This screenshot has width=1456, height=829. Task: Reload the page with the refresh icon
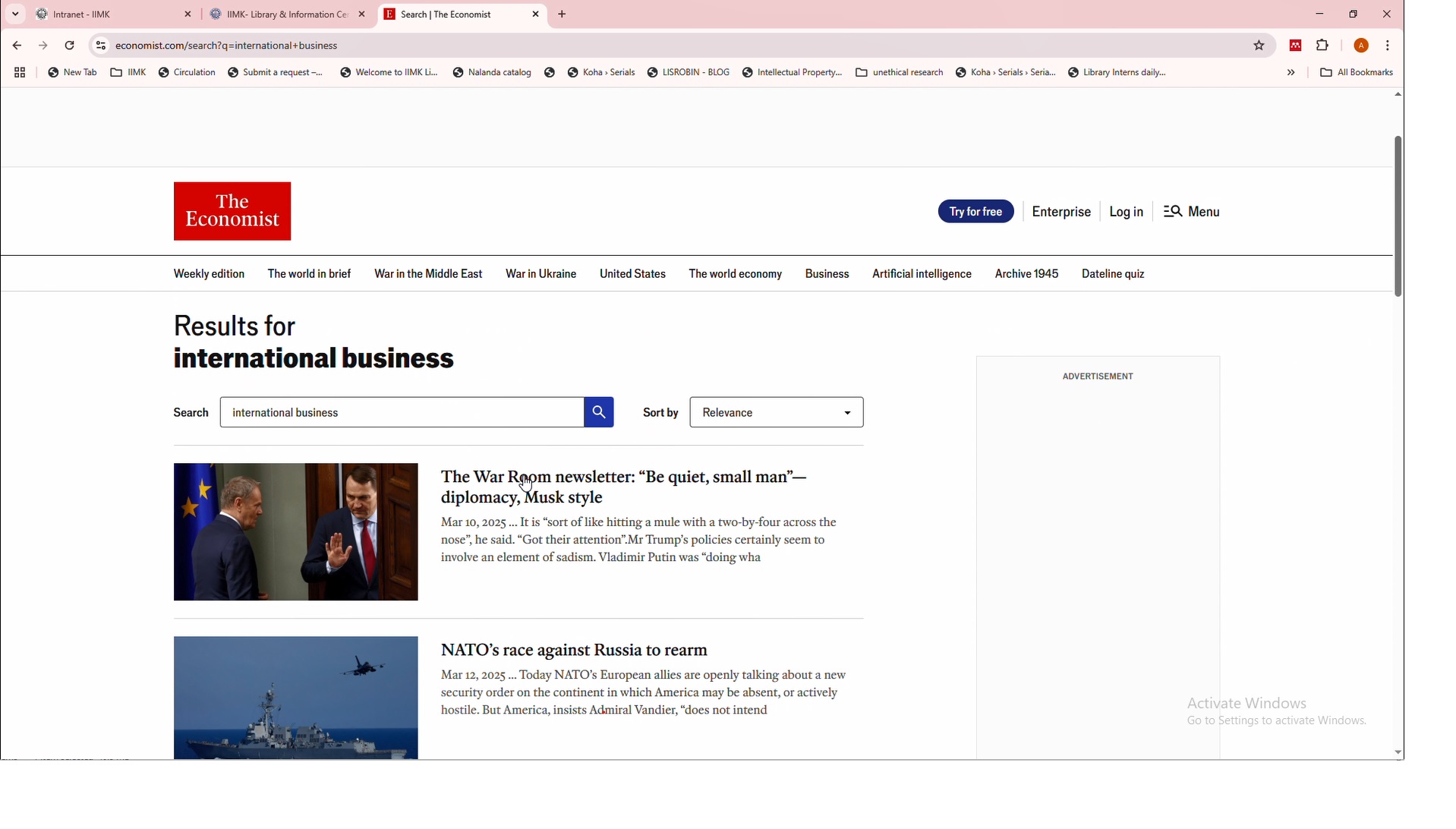tap(70, 46)
